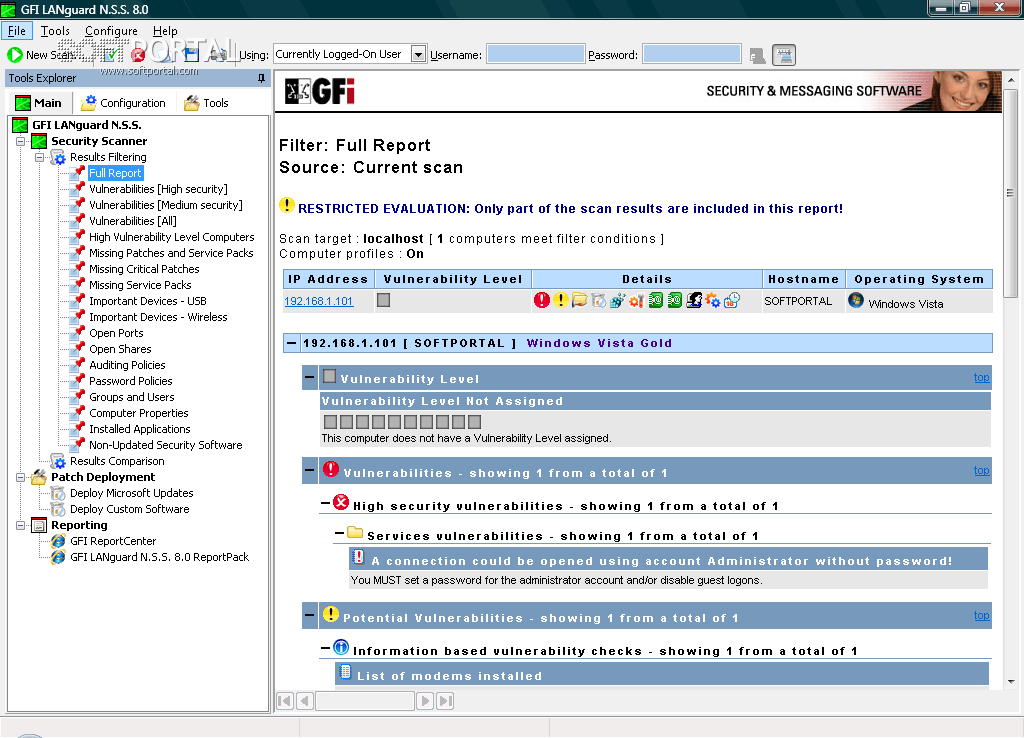Click top link in Vulnerabilities header
The width and height of the screenshot is (1024, 738).
[981, 470]
